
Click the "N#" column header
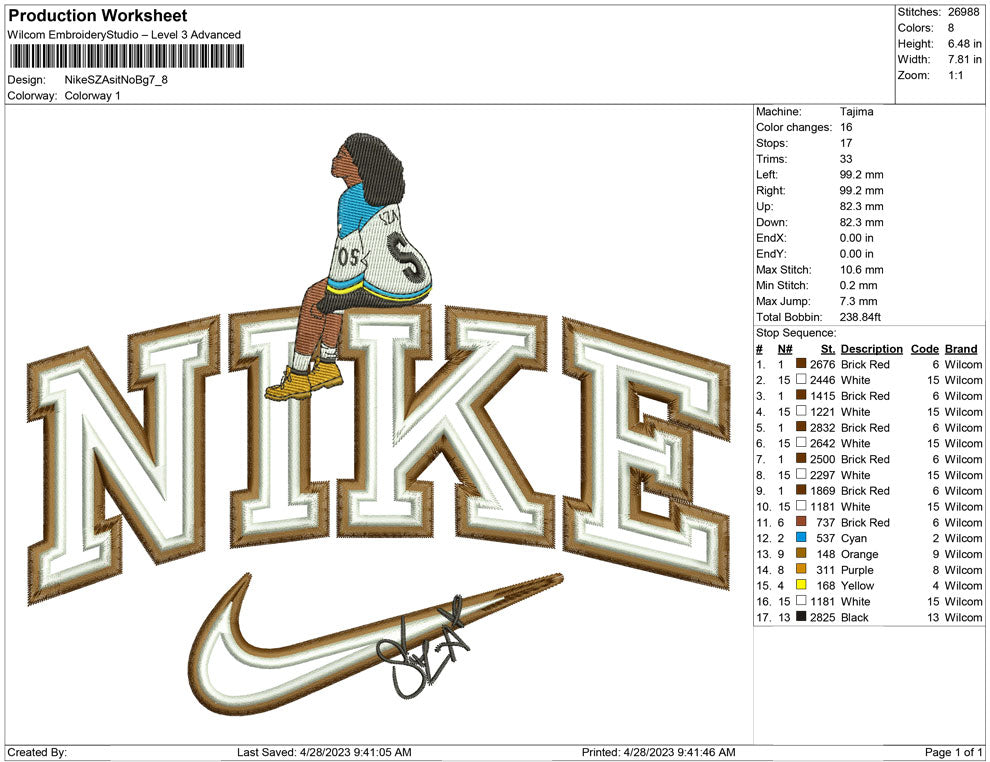point(785,349)
